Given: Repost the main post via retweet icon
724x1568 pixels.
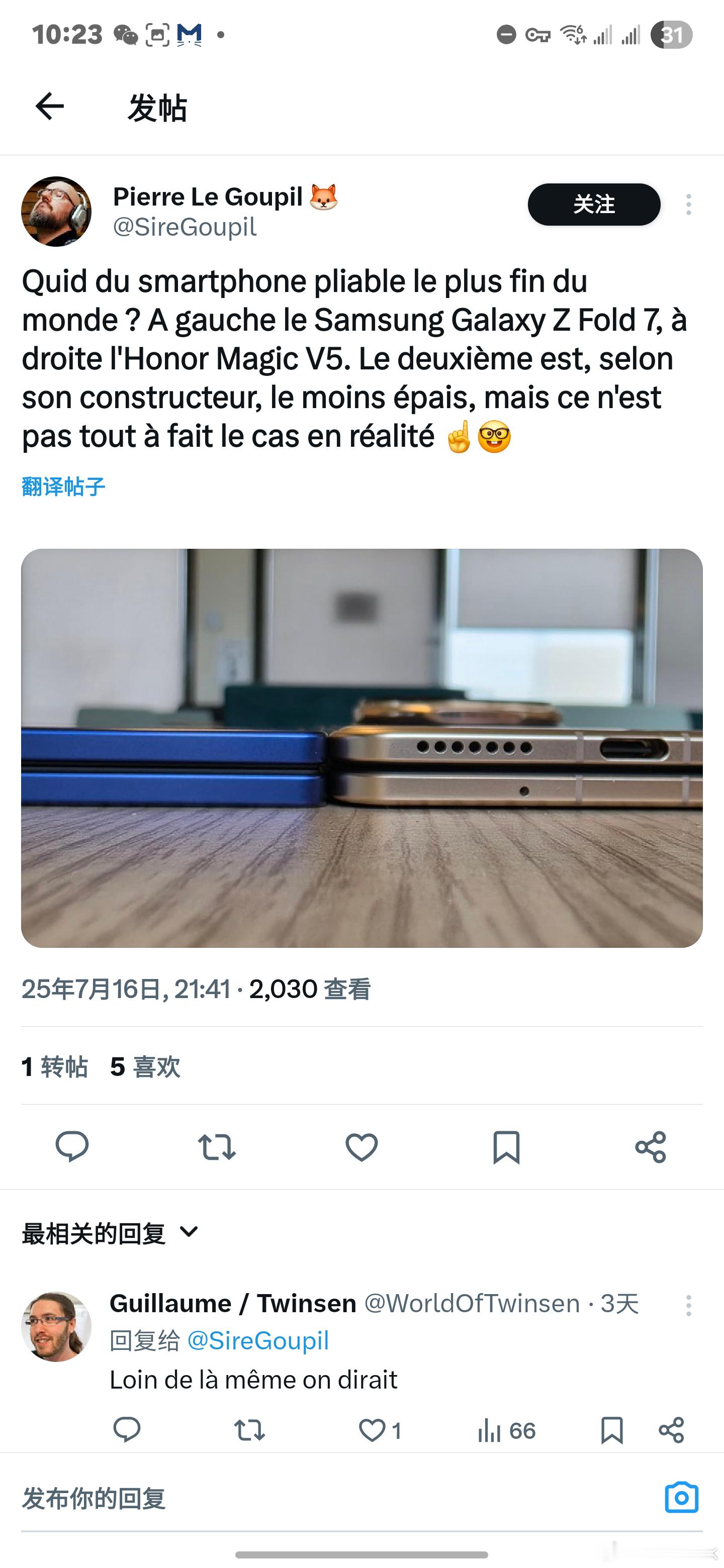Looking at the screenshot, I should coord(217,1147).
